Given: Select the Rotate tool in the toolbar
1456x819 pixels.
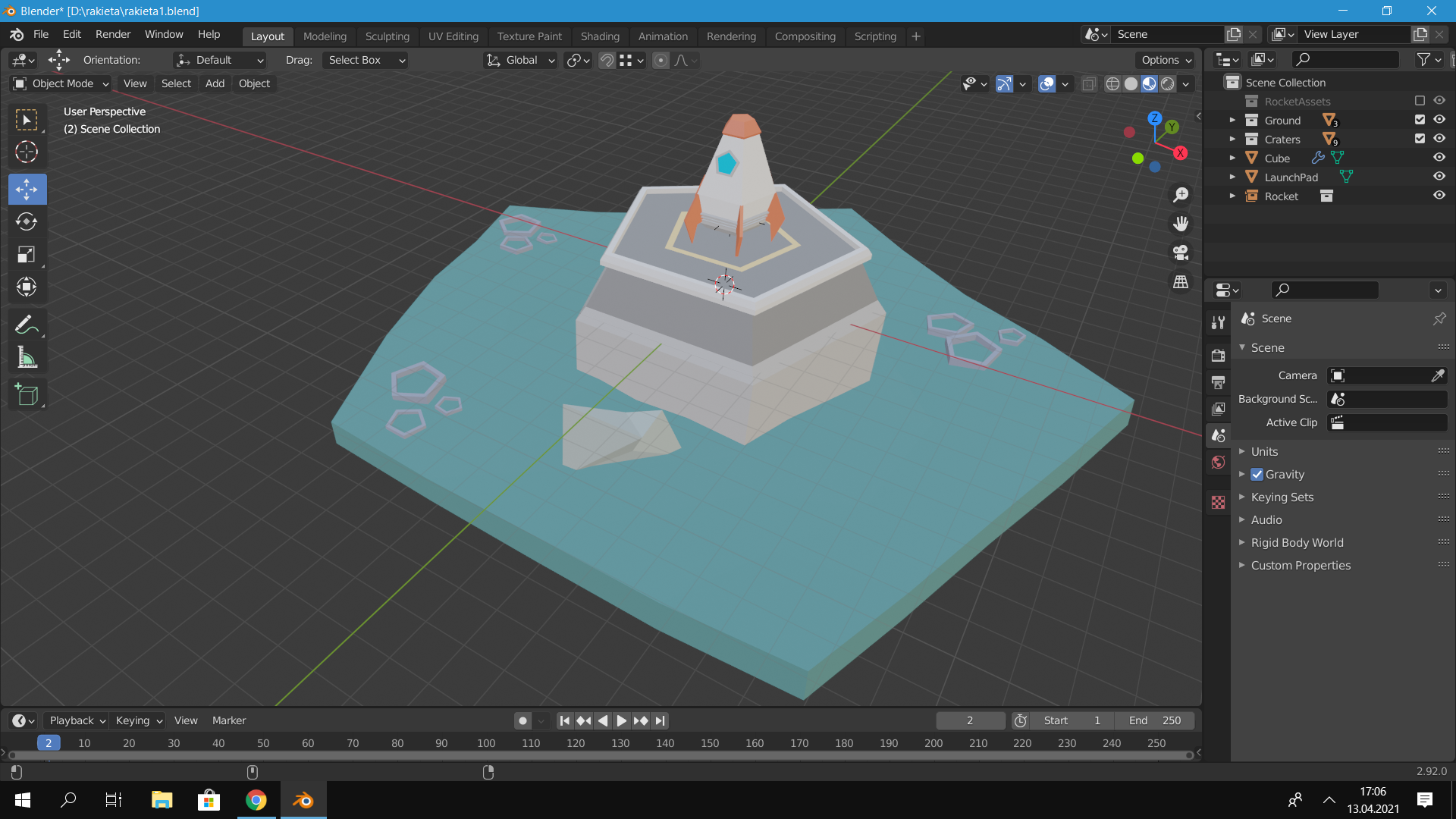Looking at the screenshot, I should click(x=27, y=221).
